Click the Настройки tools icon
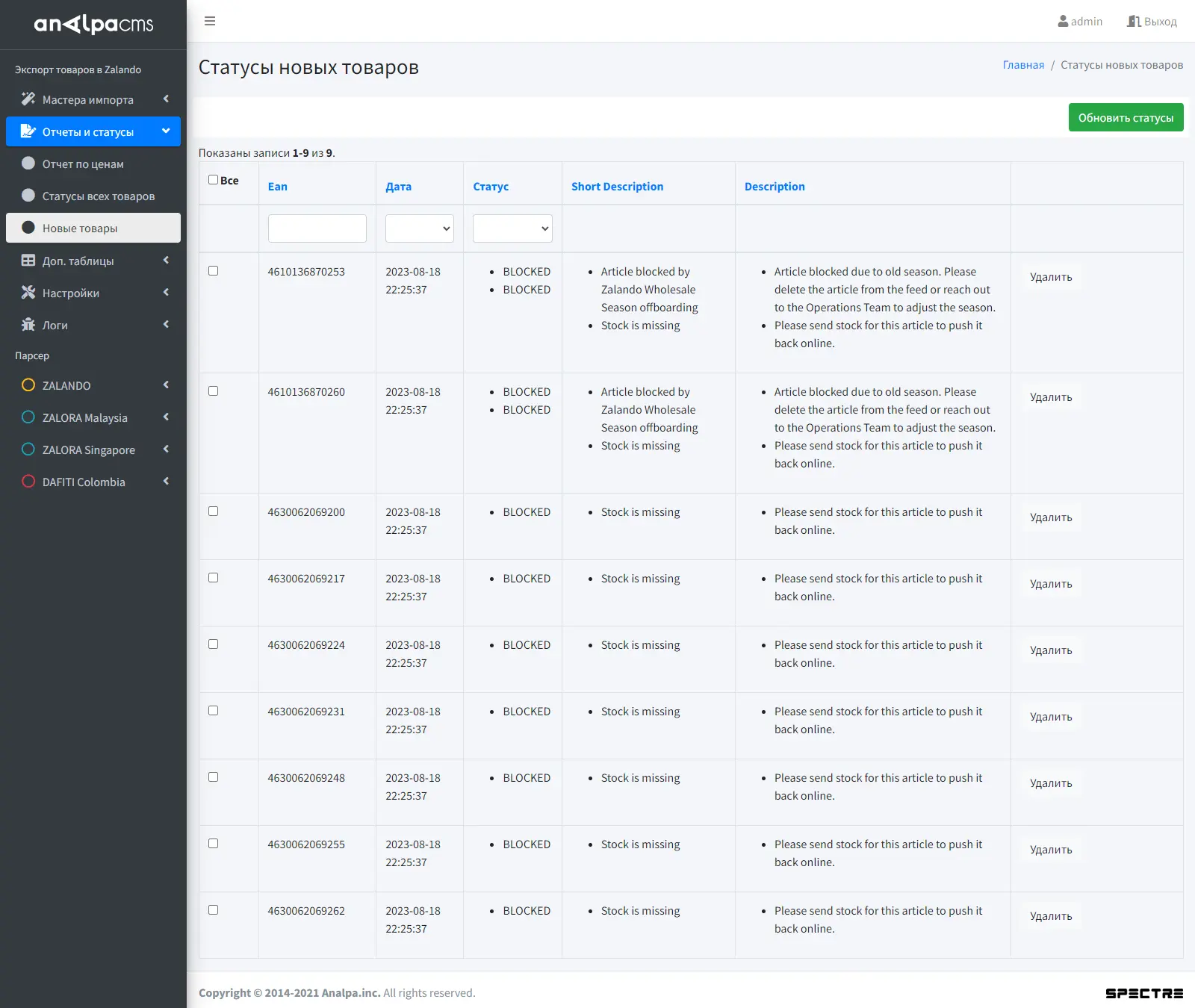 [x=28, y=293]
